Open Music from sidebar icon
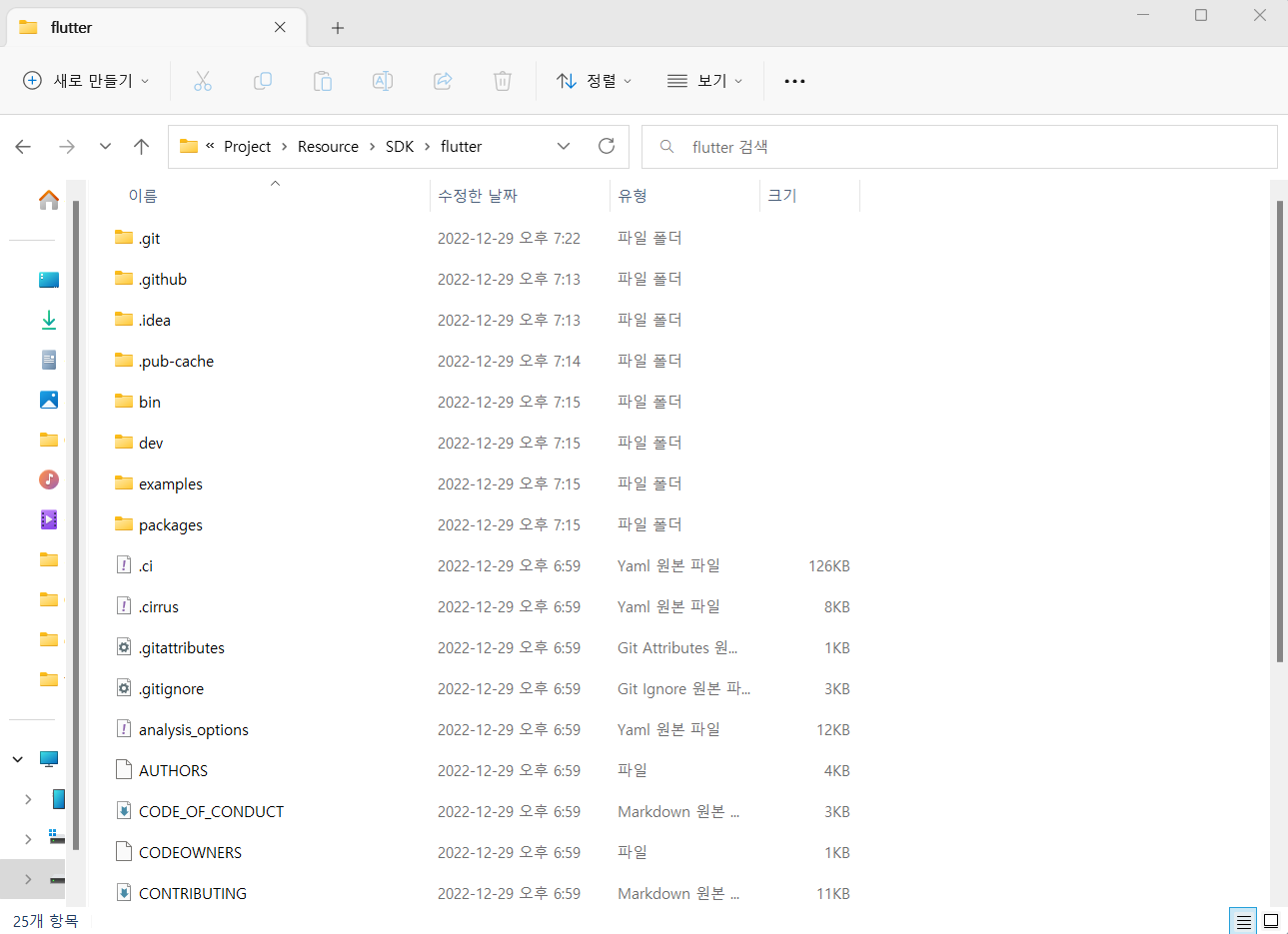 [x=48, y=479]
